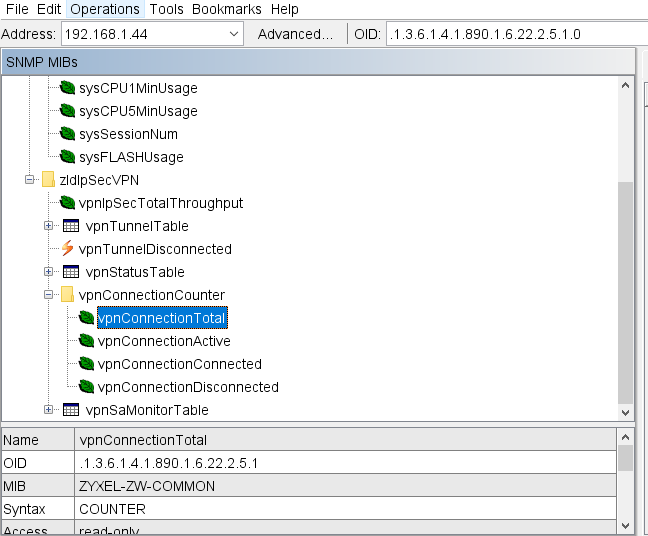The image size is (648, 536).
Task: Select sysFLASHUsage in the tree
Action: [131, 157]
